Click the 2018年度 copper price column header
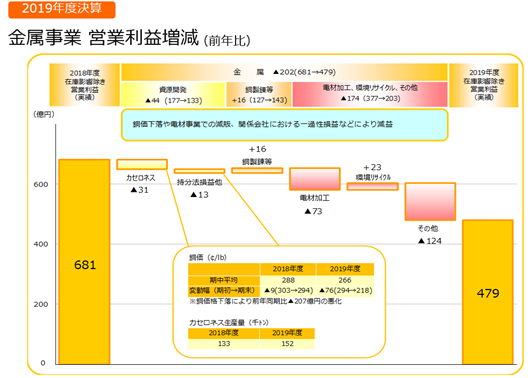The image size is (531, 378). tap(288, 269)
